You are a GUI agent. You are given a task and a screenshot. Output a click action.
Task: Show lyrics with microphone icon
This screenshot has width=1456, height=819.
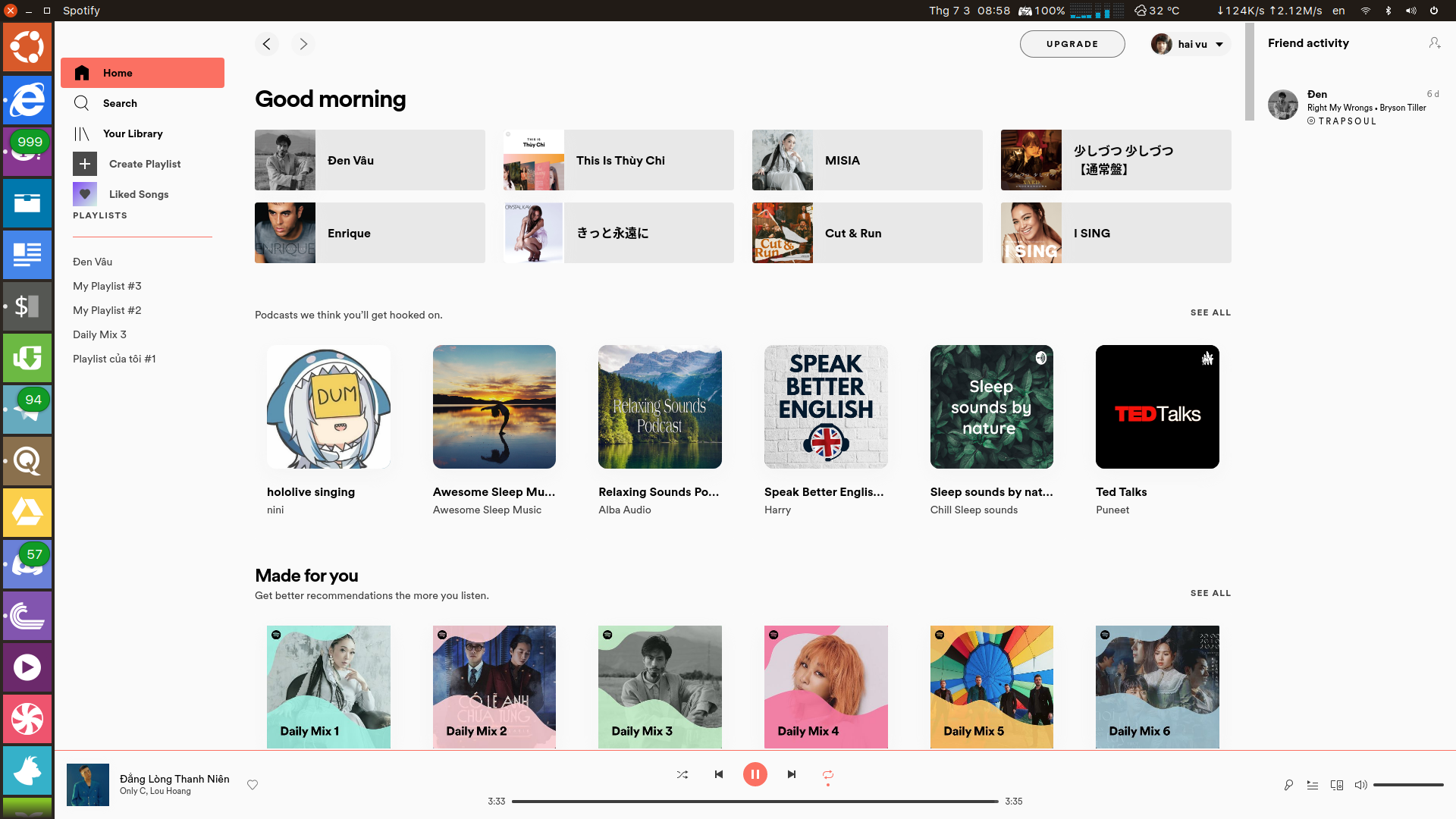coord(1288,785)
